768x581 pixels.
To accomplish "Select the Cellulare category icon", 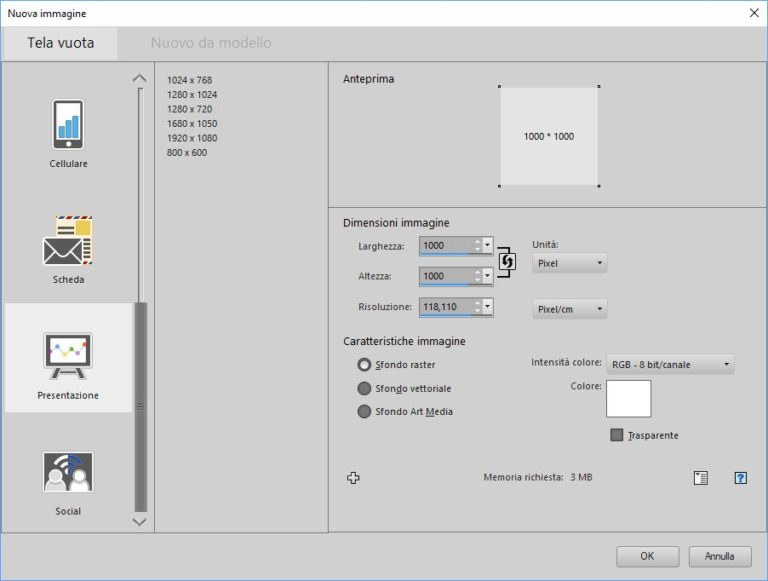I will 68,125.
